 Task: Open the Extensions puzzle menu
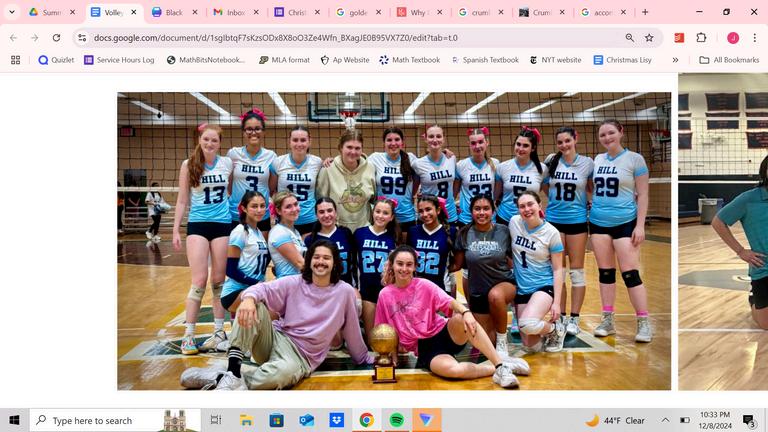pyautogui.click(x=701, y=38)
